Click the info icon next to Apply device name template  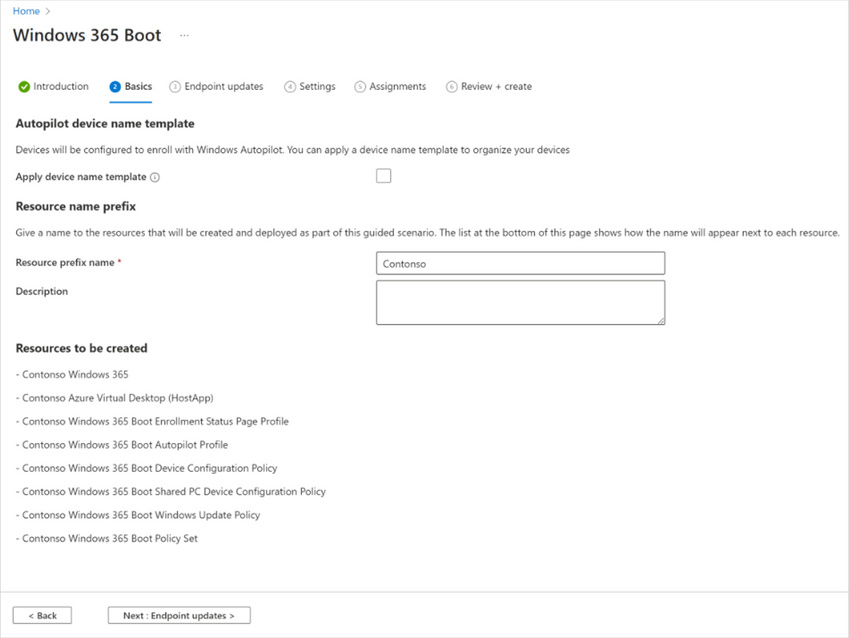click(155, 178)
